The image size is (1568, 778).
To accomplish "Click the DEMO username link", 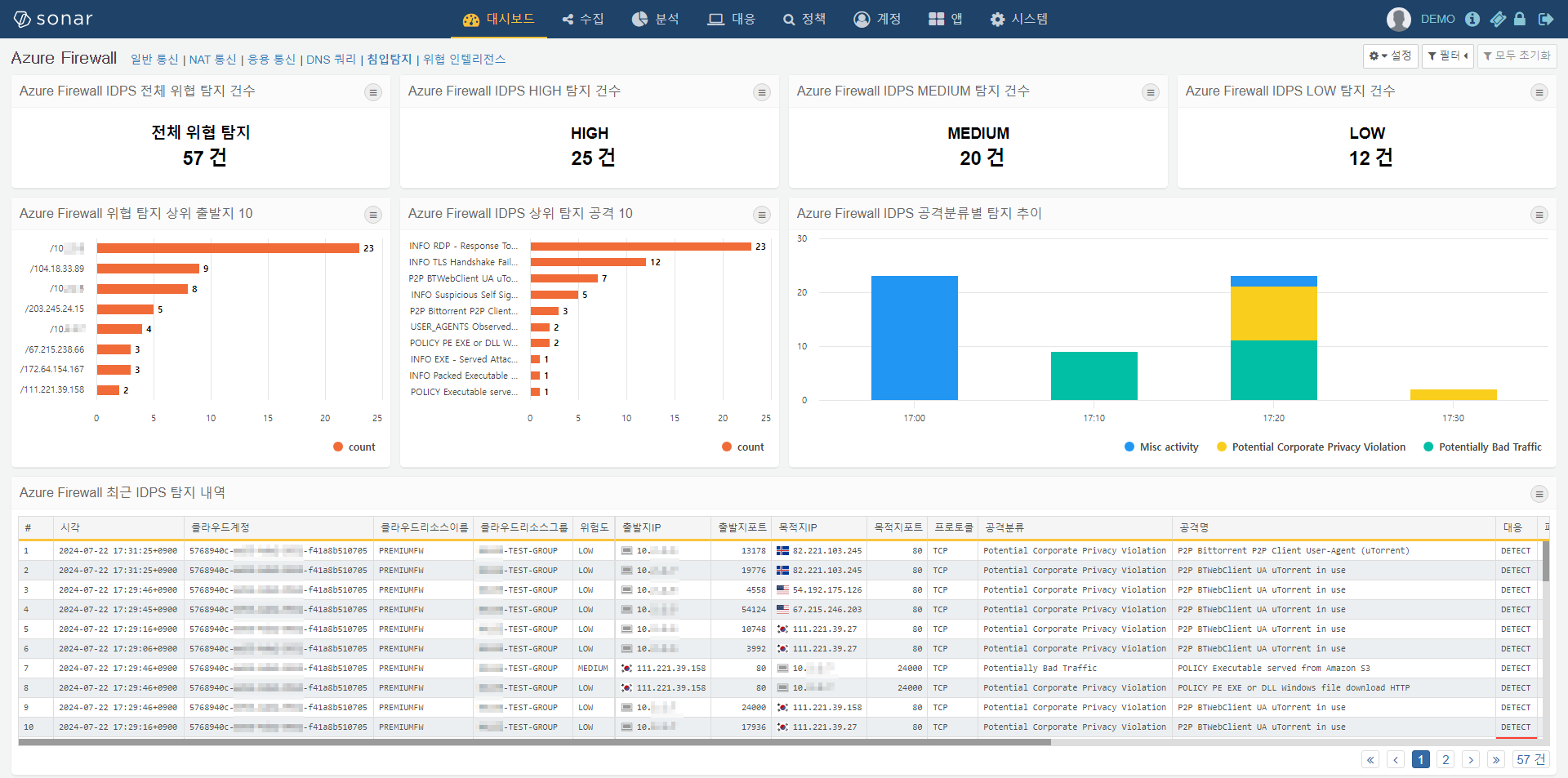I will 1437,19.
